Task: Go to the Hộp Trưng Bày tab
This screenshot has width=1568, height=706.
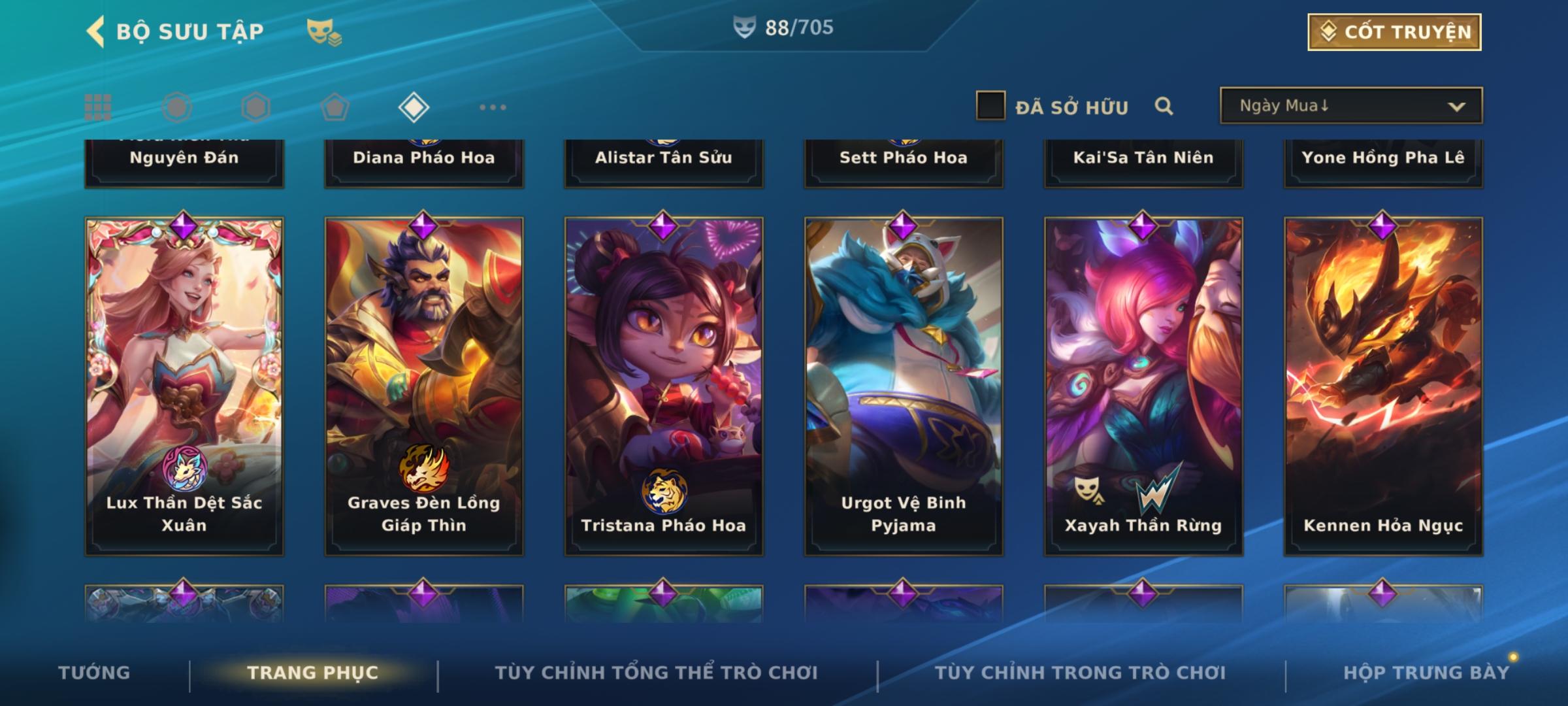Action: pos(1426,673)
